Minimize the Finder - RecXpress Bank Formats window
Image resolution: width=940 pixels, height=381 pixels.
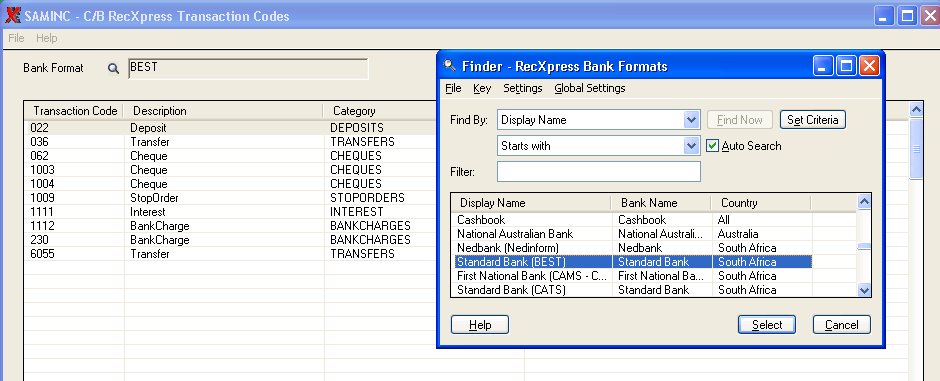tap(823, 66)
